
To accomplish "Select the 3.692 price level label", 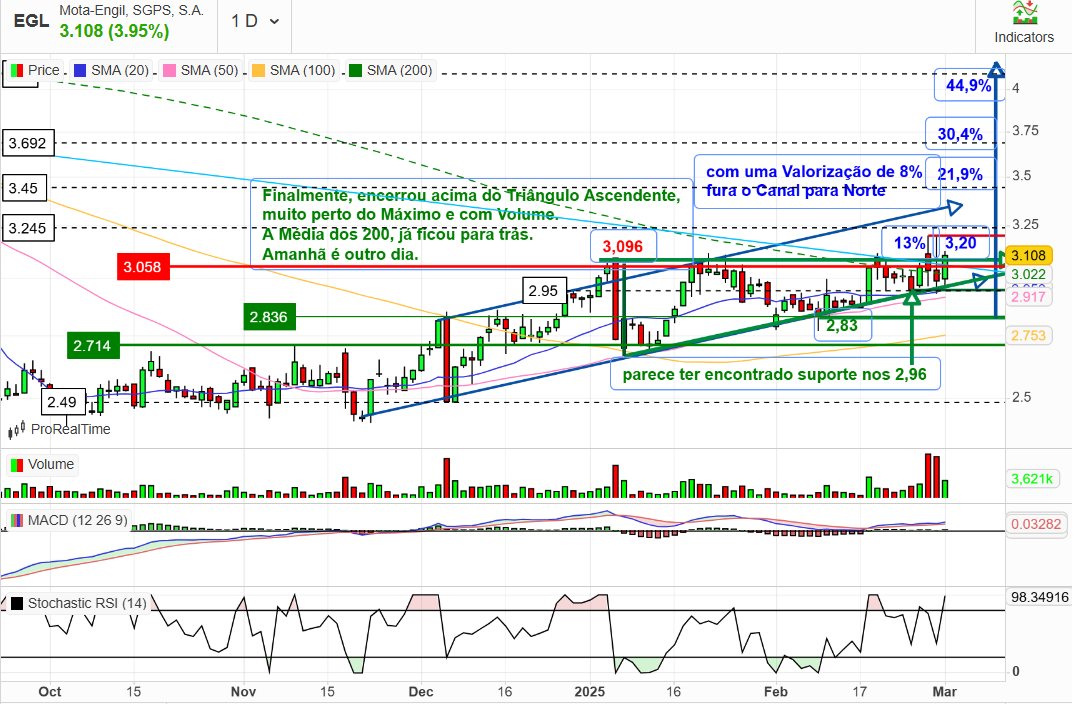I will click(x=27, y=143).
